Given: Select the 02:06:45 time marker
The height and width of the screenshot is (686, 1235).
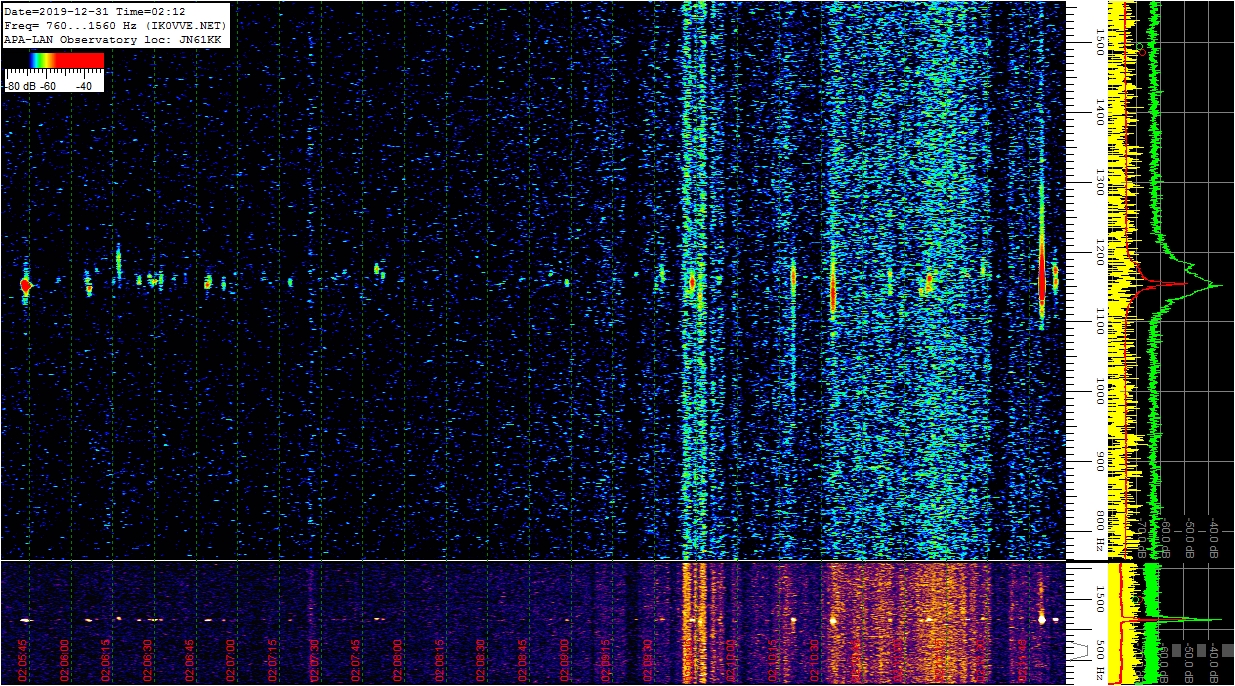Looking at the screenshot, I should pyautogui.click(x=189, y=659).
